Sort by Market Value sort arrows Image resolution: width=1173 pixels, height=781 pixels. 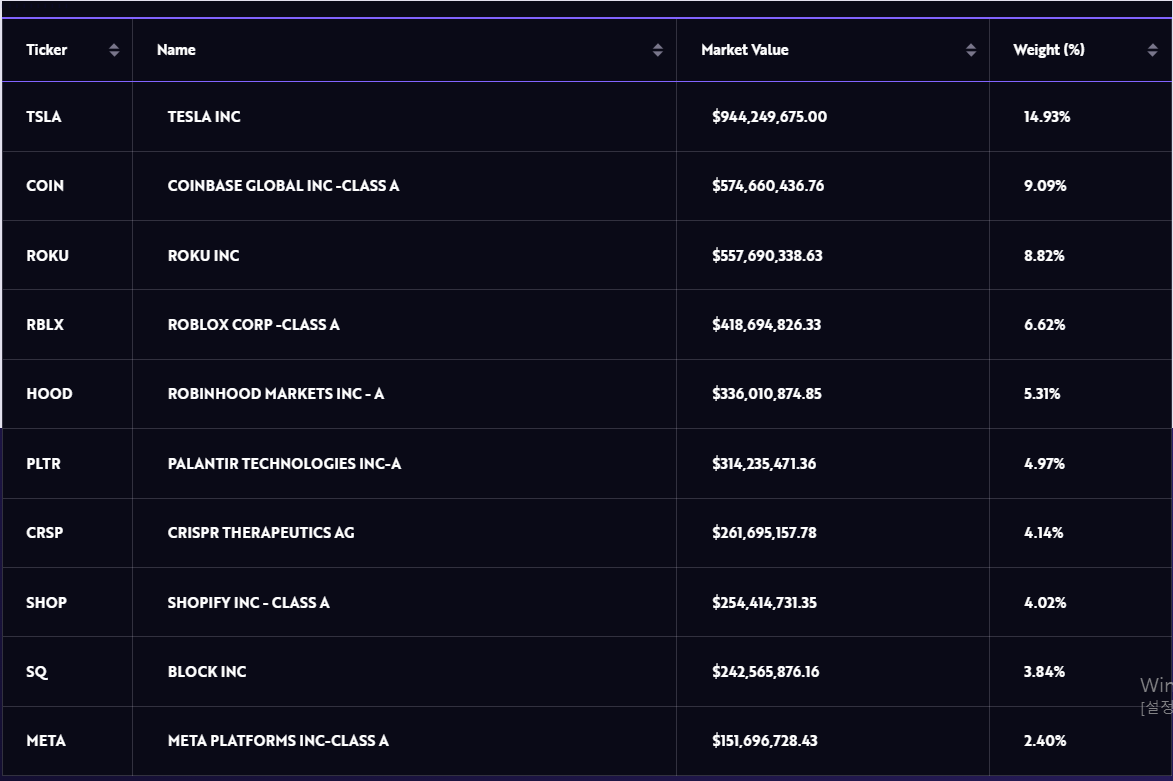click(x=971, y=50)
